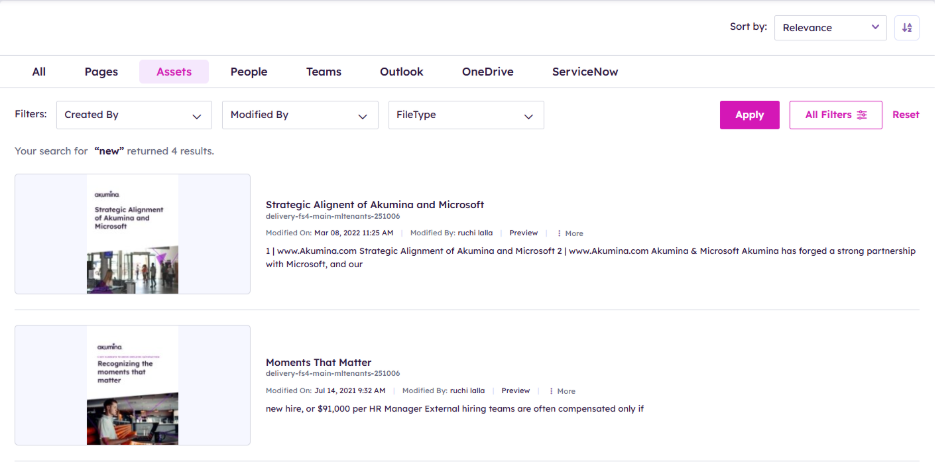The image size is (936, 468).
Task: Reset the search filters
Action: pos(905,115)
